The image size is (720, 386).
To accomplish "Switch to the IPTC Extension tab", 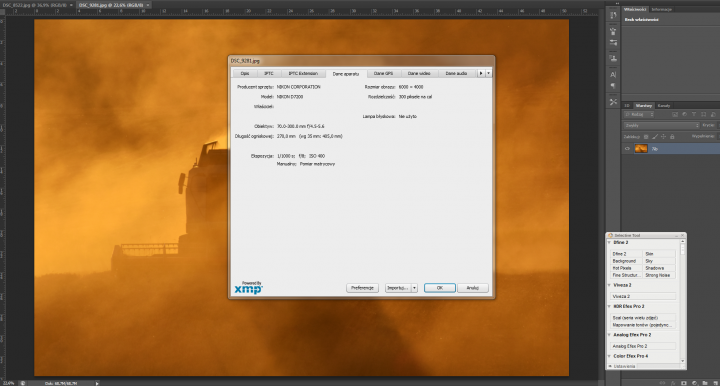I will (303, 73).
